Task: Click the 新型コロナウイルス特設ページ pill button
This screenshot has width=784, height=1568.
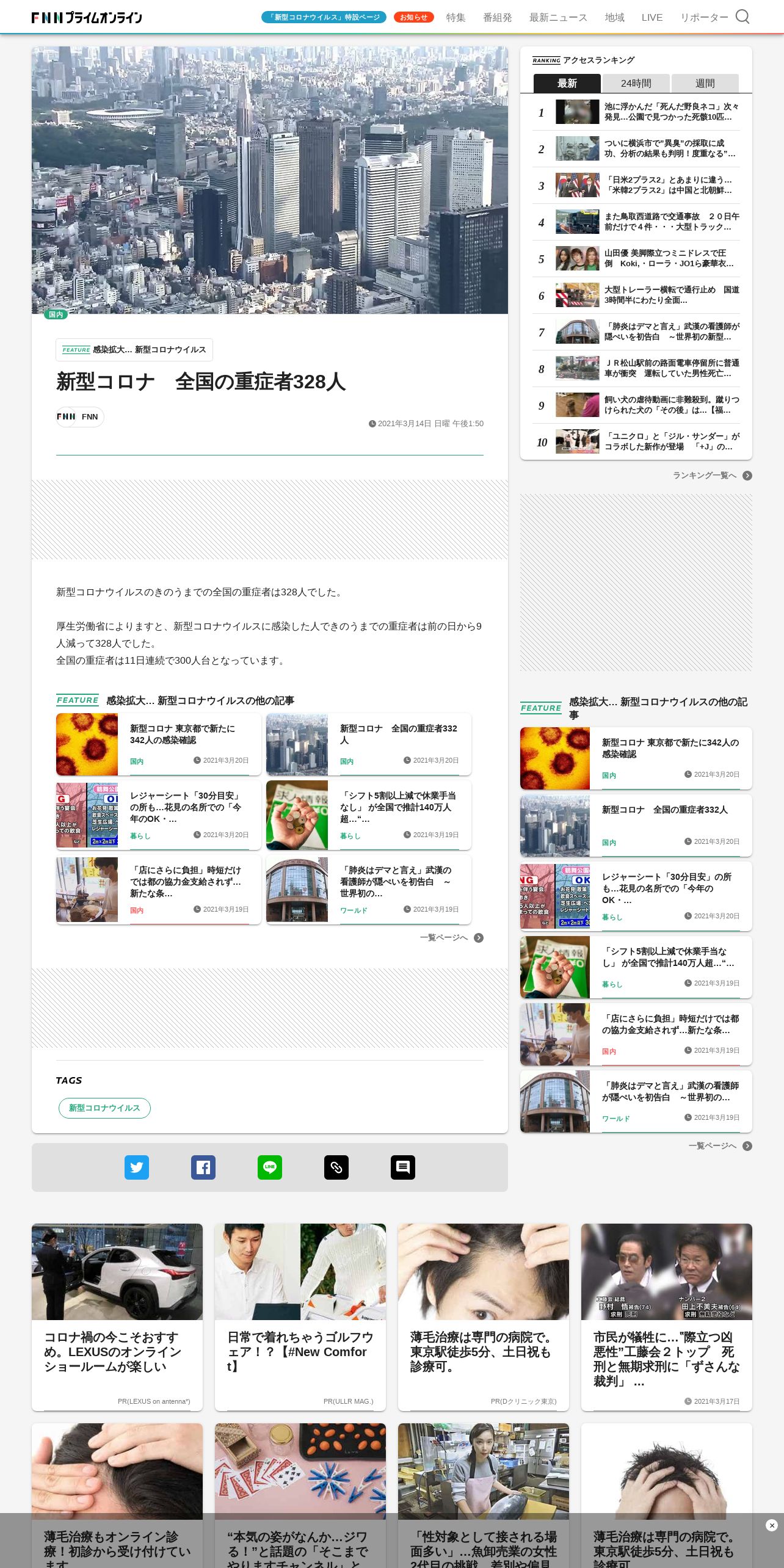Action: [x=324, y=17]
